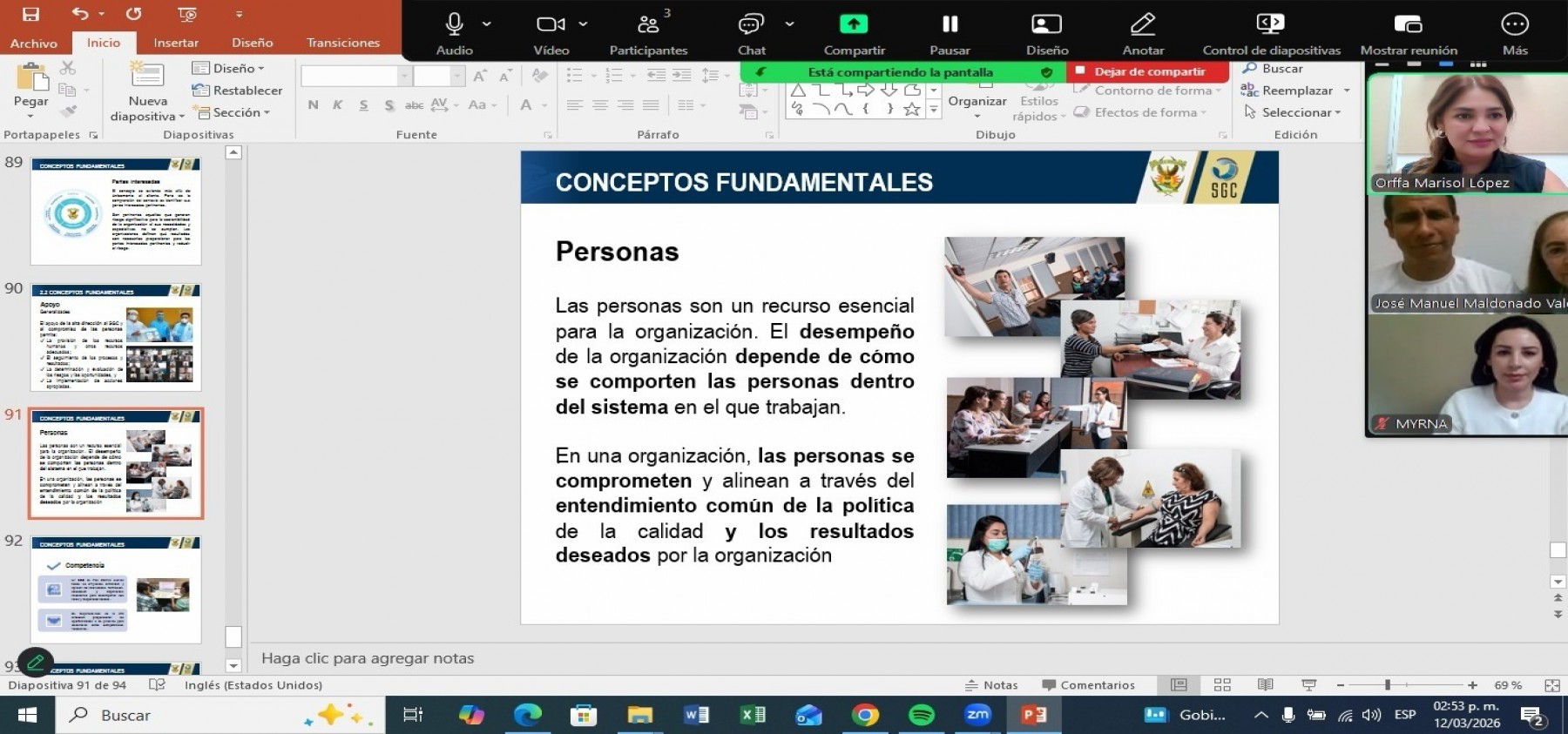1568x734 pixels.
Task: Click Dejar de compartir button
Action: coord(1148,72)
